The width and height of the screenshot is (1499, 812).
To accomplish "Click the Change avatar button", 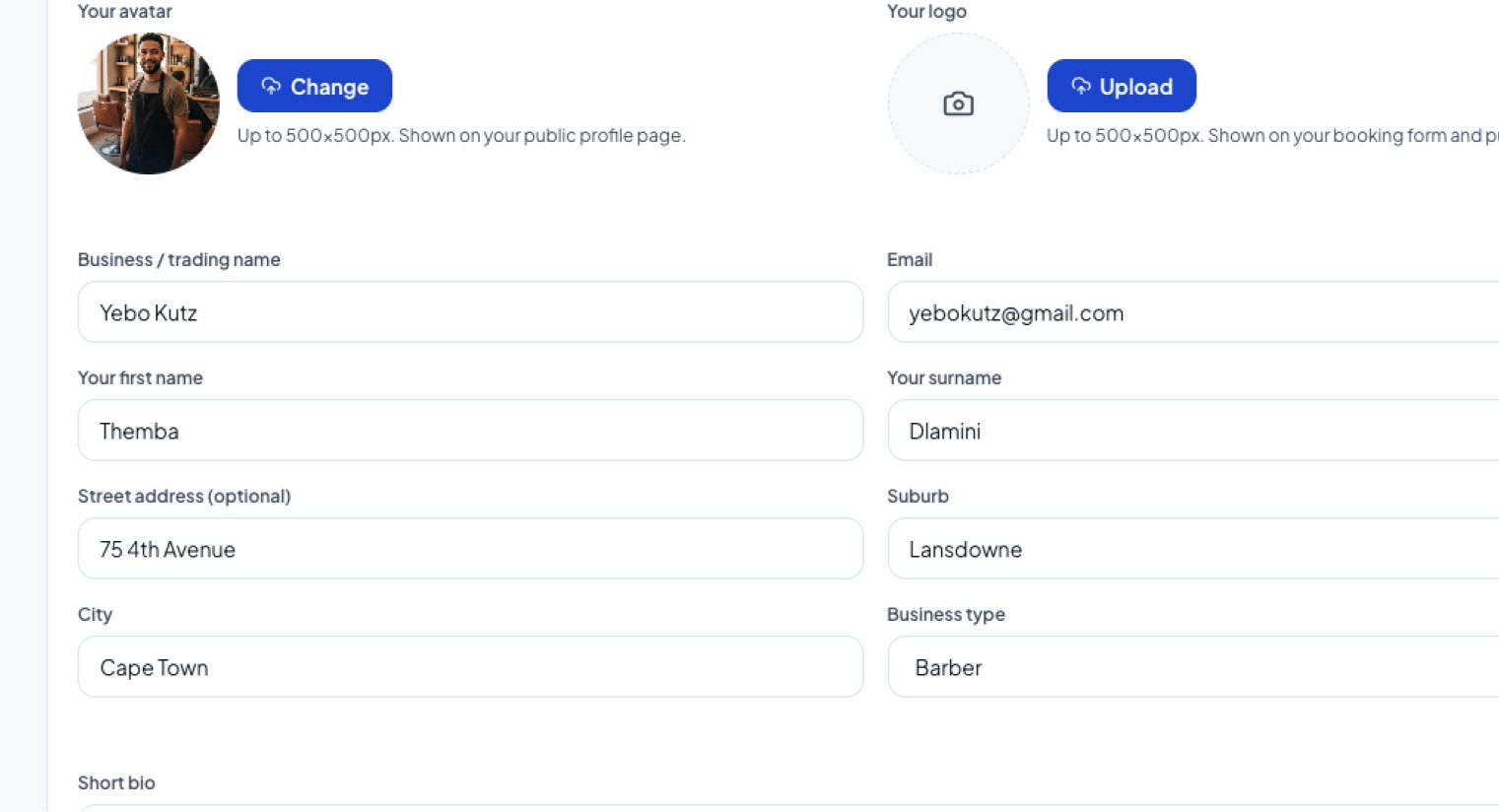I will (314, 86).
